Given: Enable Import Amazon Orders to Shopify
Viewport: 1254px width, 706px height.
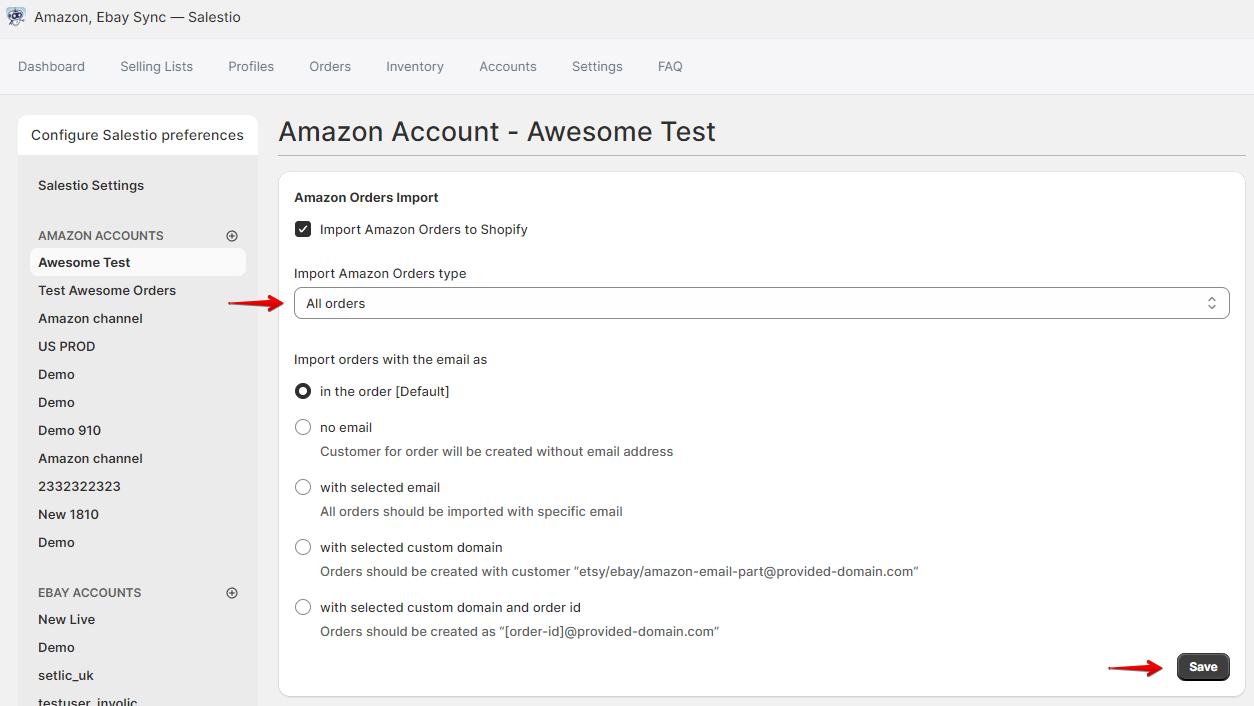Looking at the screenshot, I should click(x=303, y=229).
